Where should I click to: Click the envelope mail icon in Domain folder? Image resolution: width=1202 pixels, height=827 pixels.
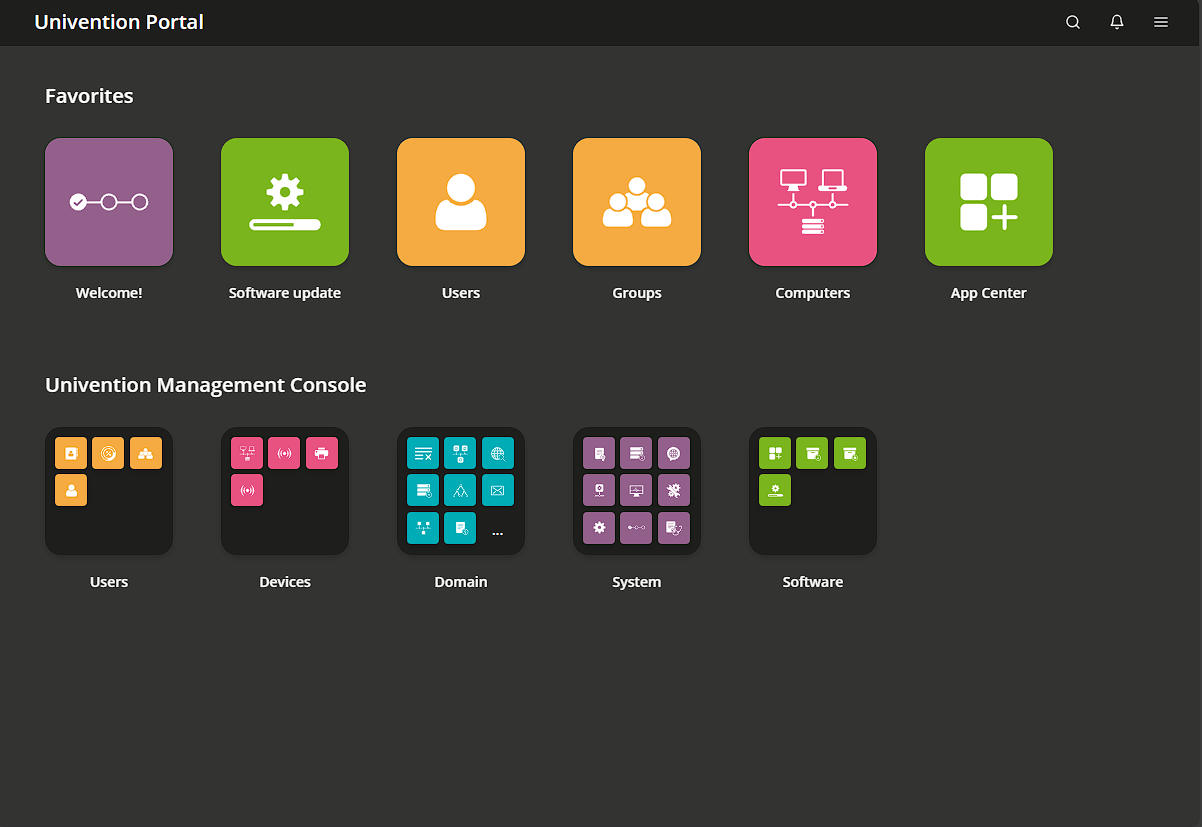498,490
